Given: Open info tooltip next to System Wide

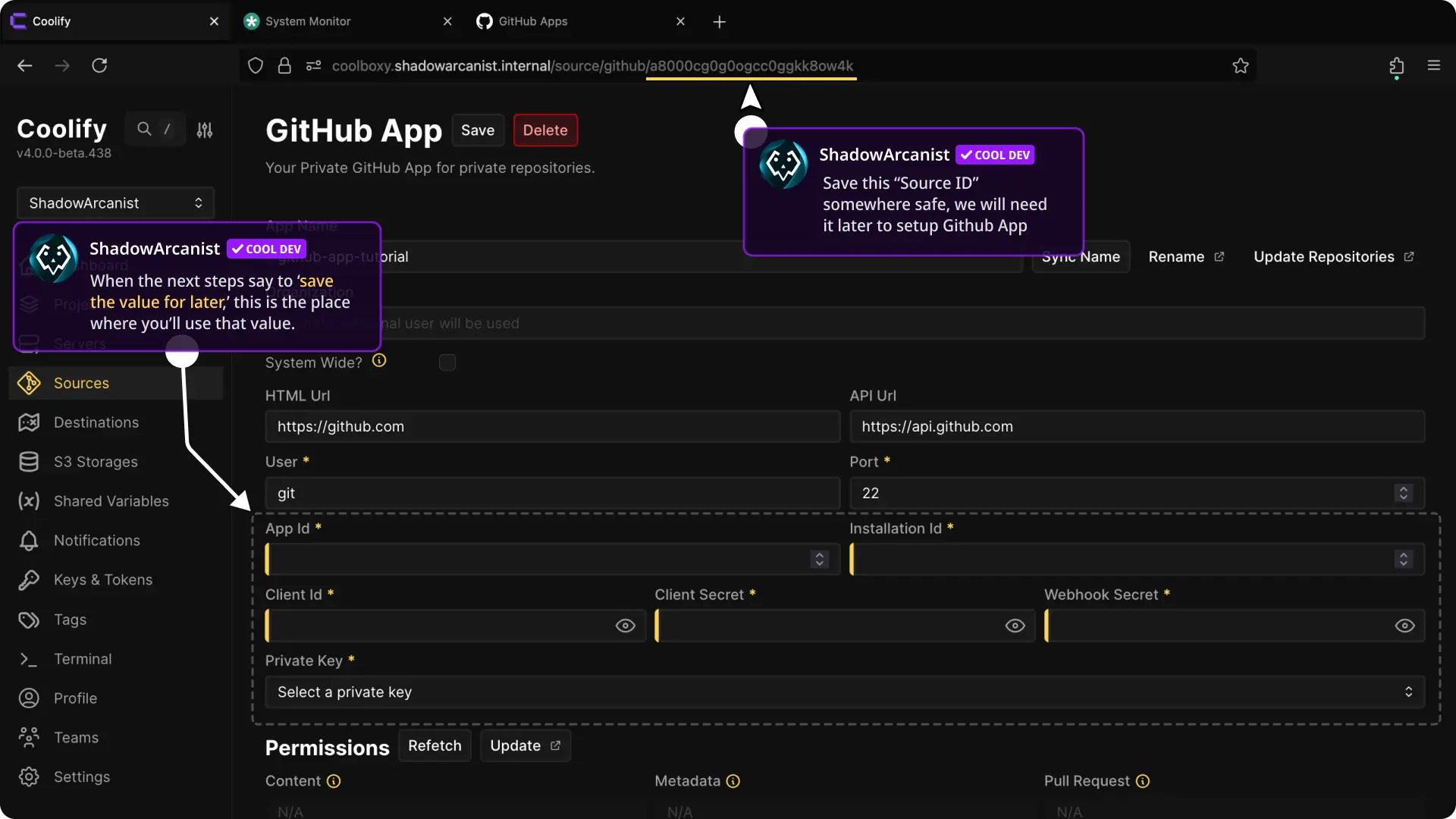Looking at the screenshot, I should [x=379, y=361].
